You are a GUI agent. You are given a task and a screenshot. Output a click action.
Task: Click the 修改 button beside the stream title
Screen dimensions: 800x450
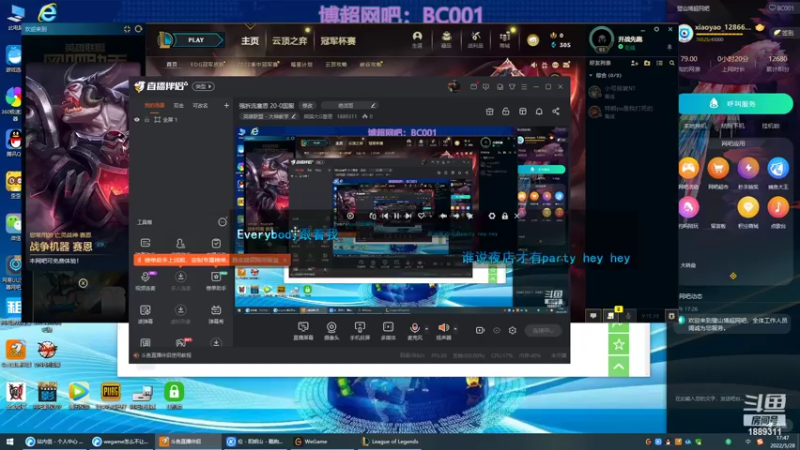307,106
